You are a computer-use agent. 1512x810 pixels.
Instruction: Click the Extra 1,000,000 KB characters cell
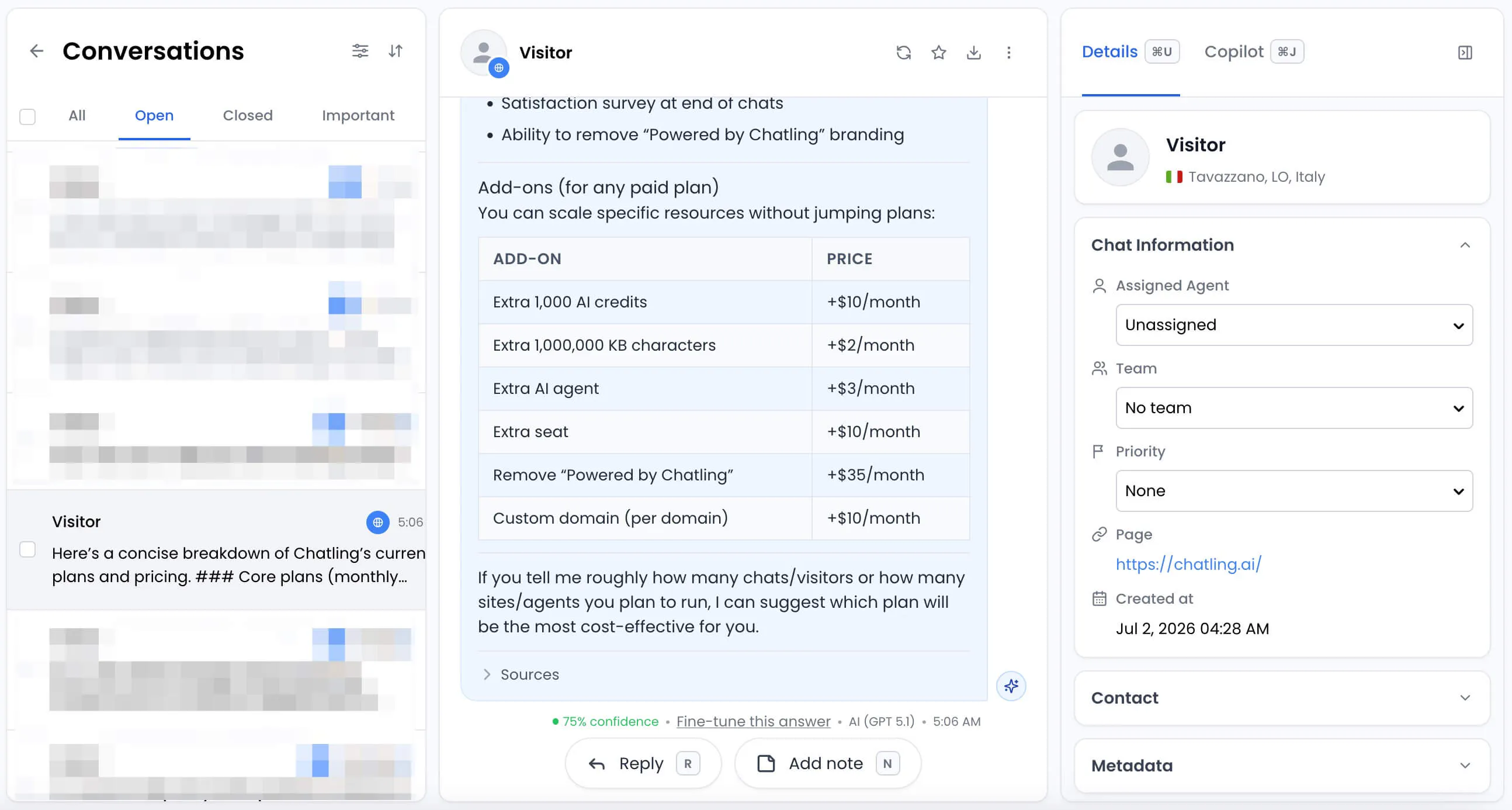645,345
